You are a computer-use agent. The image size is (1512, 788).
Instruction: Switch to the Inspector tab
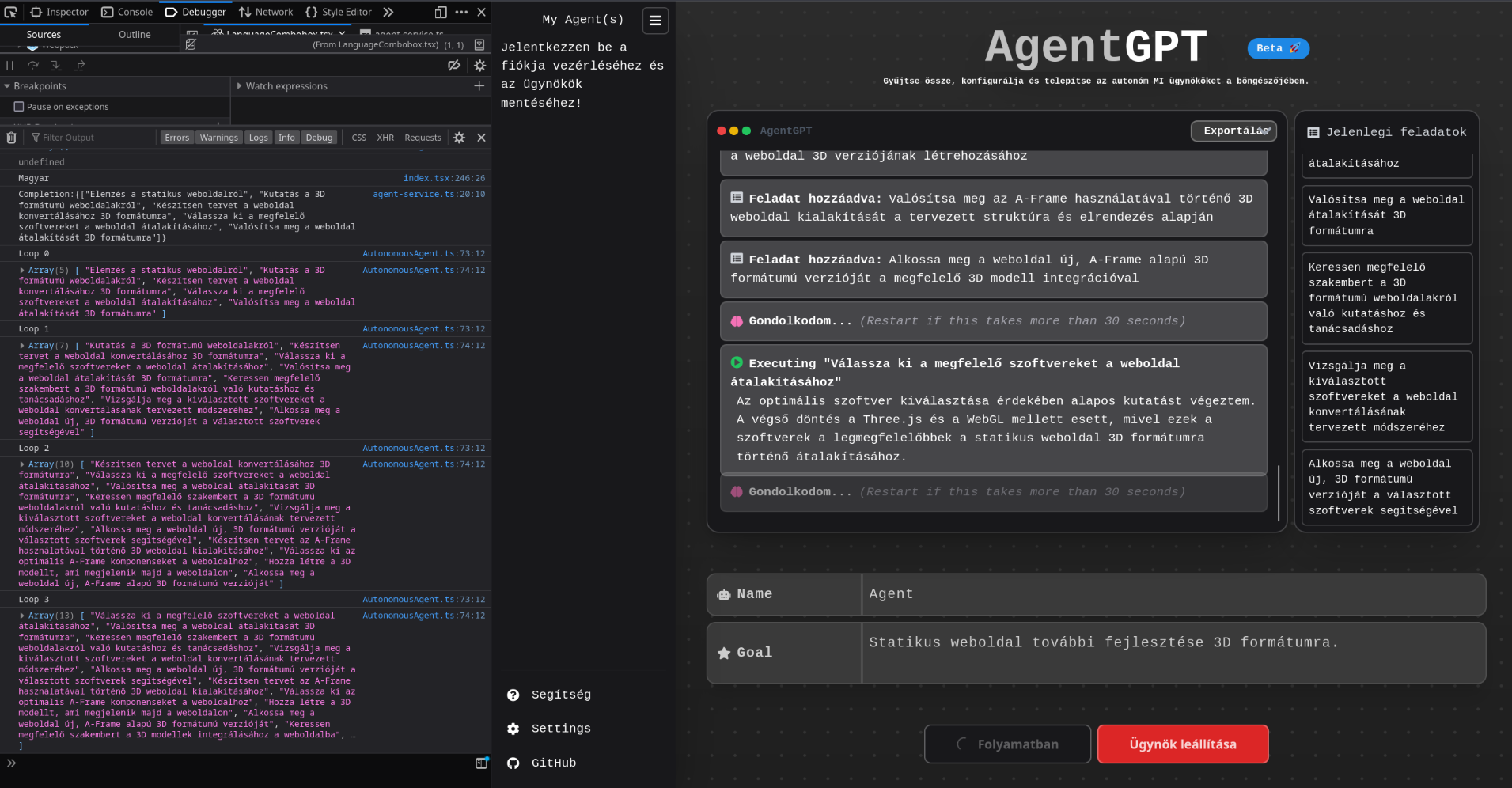[59, 12]
